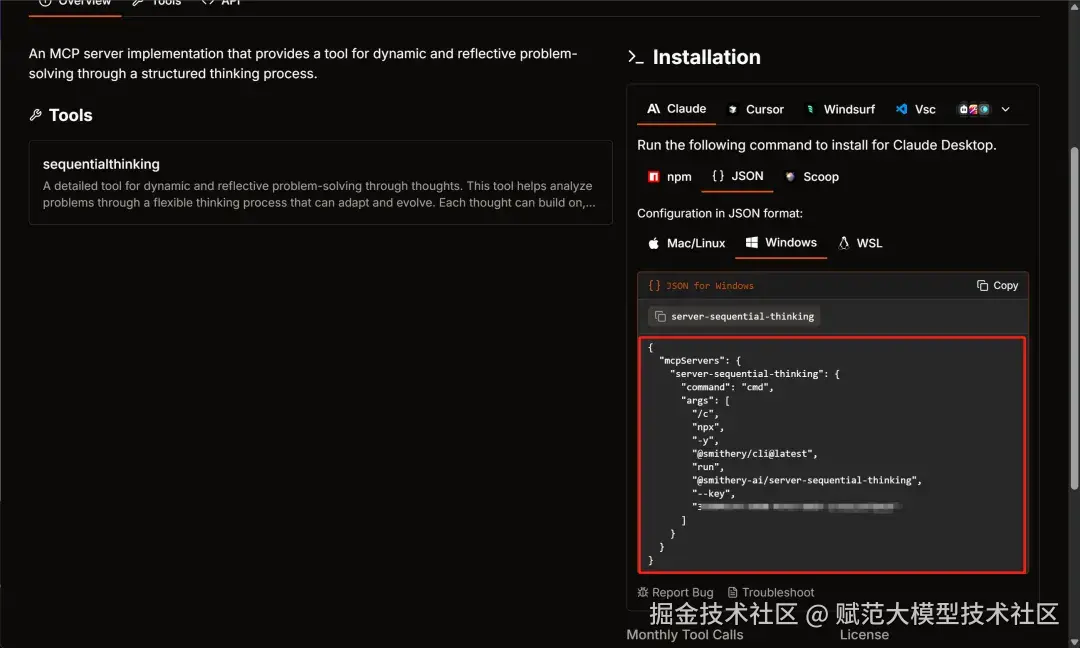Click the document icon near Troubleshoot
Image resolution: width=1080 pixels, height=648 pixels.
pos(733,592)
